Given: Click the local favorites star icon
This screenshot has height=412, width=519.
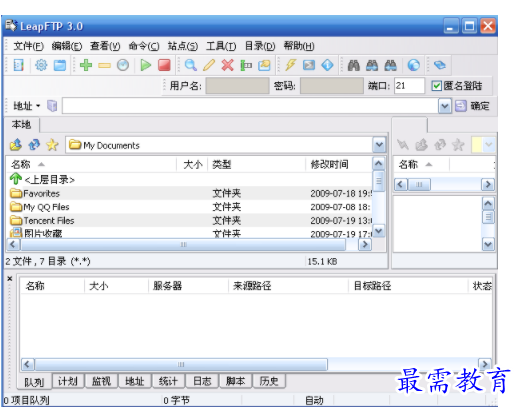Looking at the screenshot, I should [52, 145].
